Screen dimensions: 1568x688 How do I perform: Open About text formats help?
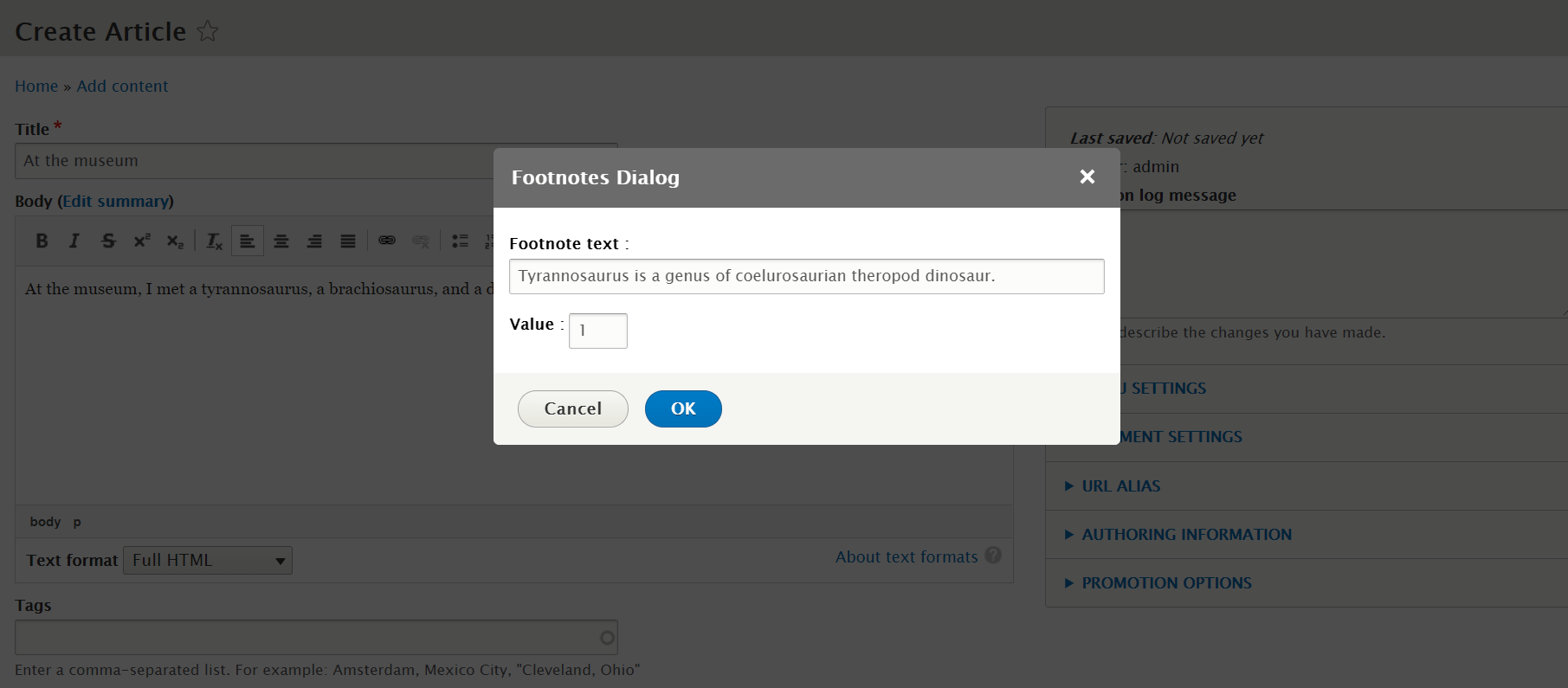click(x=906, y=556)
